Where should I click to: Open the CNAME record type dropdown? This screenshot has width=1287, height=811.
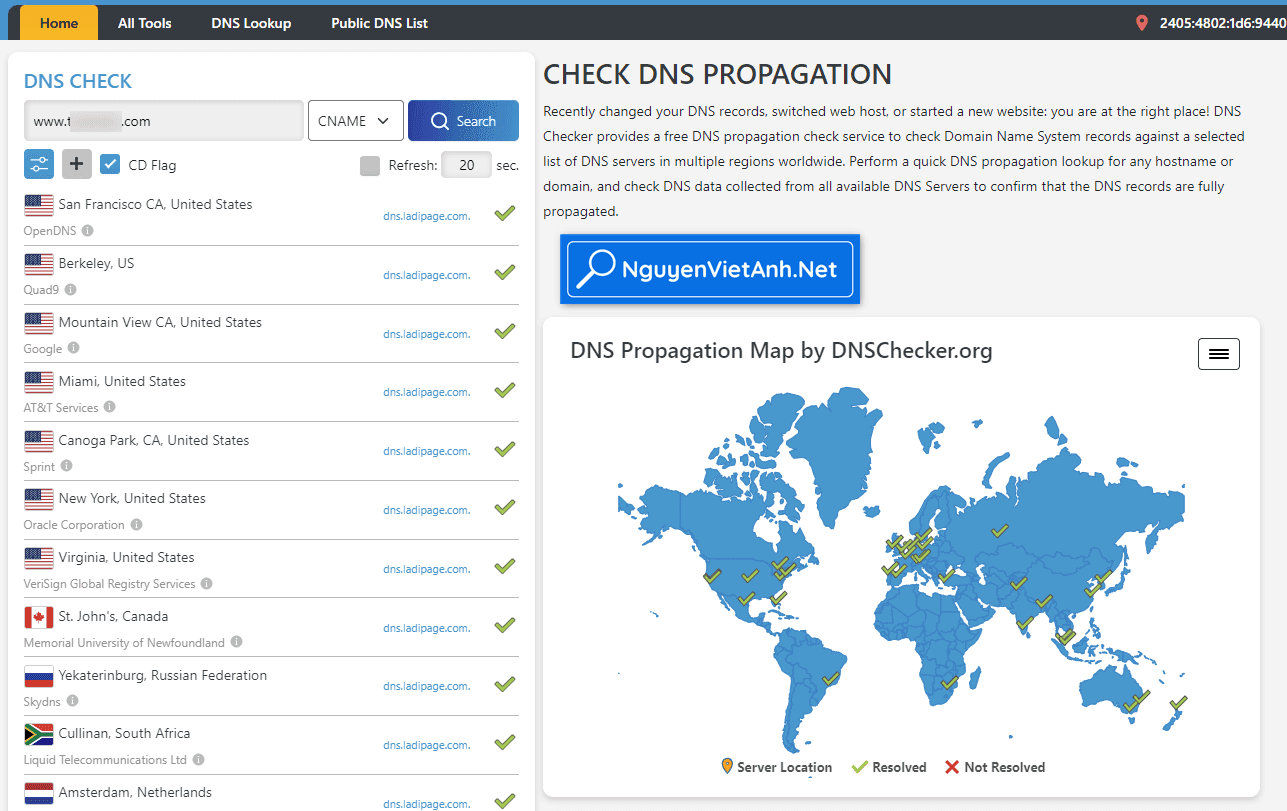pyautogui.click(x=355, y=121)
